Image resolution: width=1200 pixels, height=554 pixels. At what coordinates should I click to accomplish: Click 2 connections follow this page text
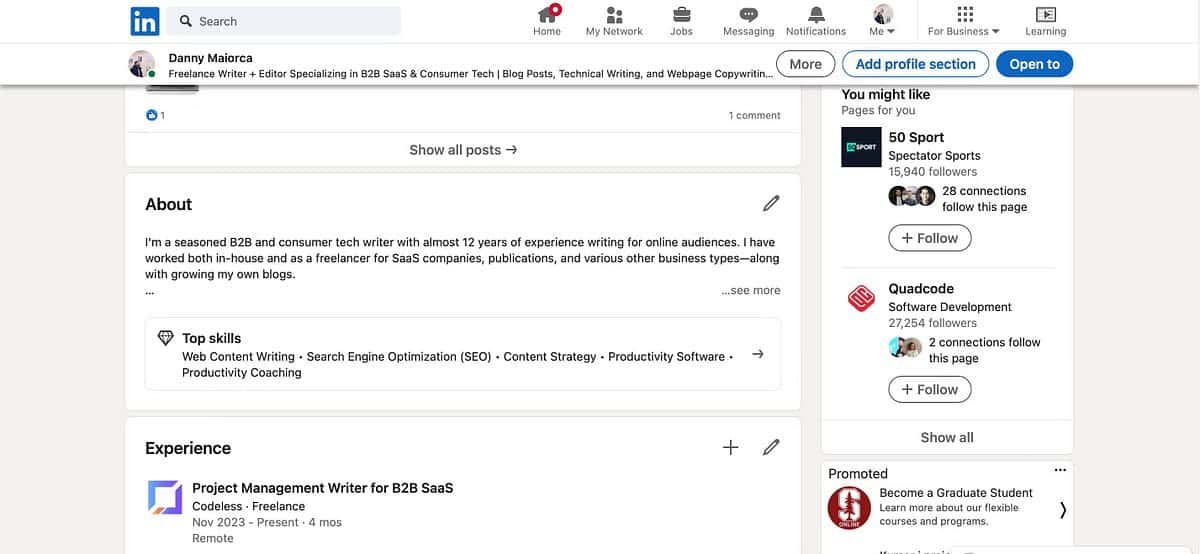984,350
